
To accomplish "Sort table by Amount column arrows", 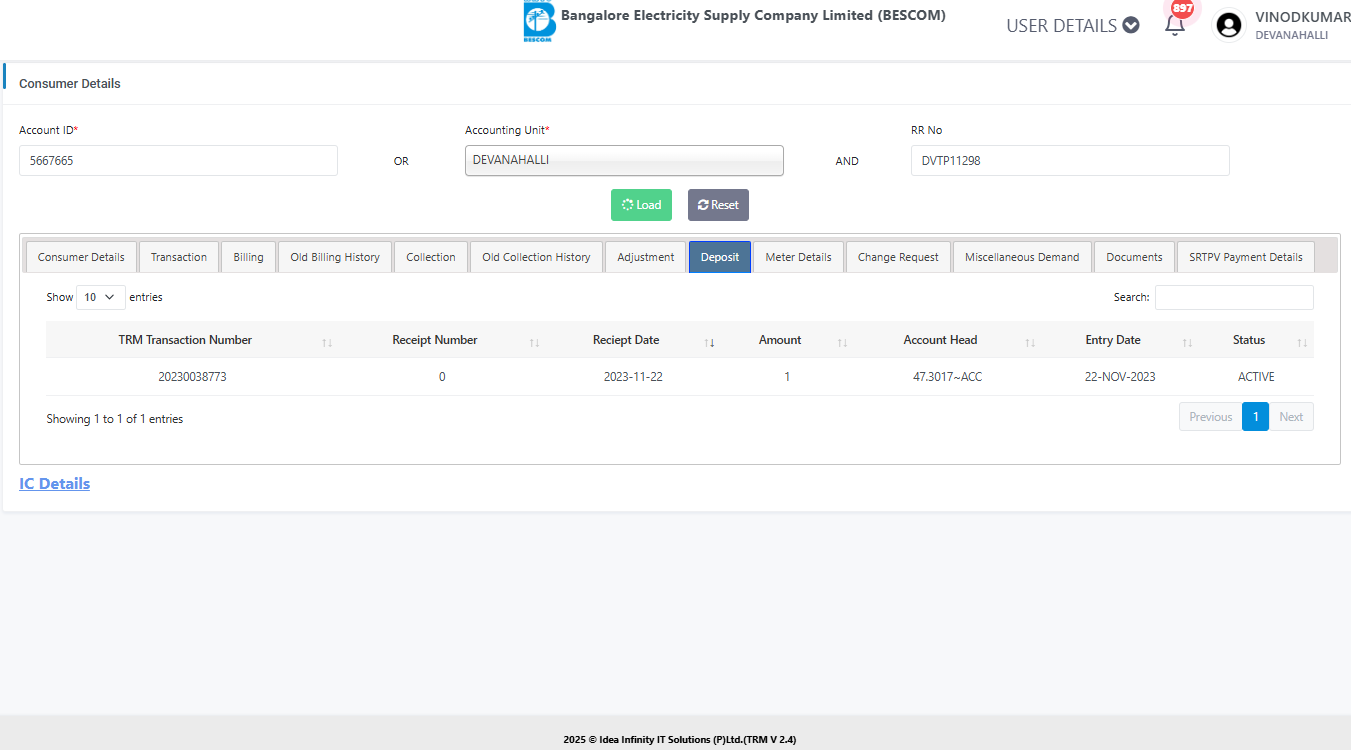I will (842, 342).
